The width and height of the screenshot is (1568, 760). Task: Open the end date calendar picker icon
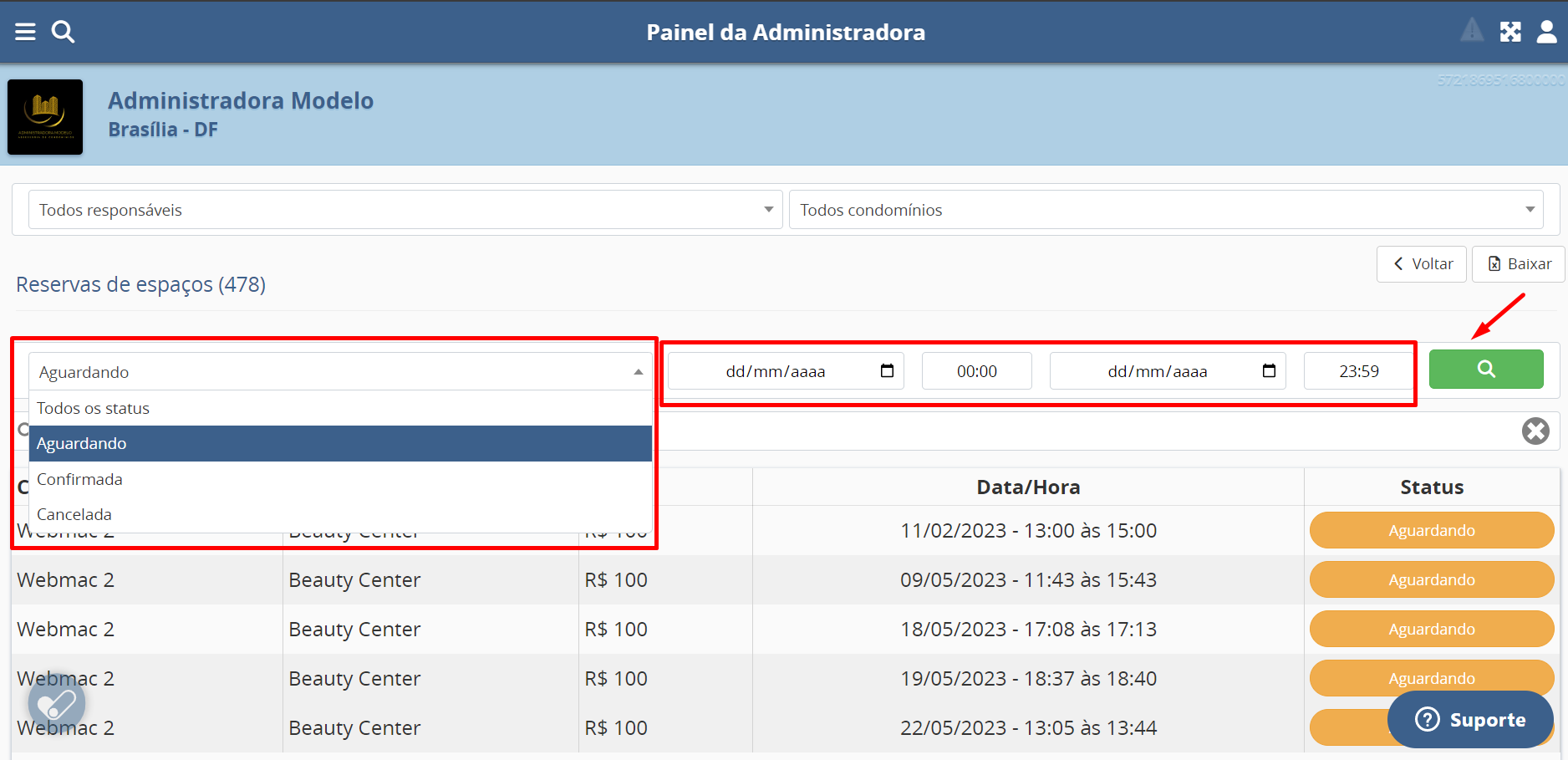tap(1268, 370)
